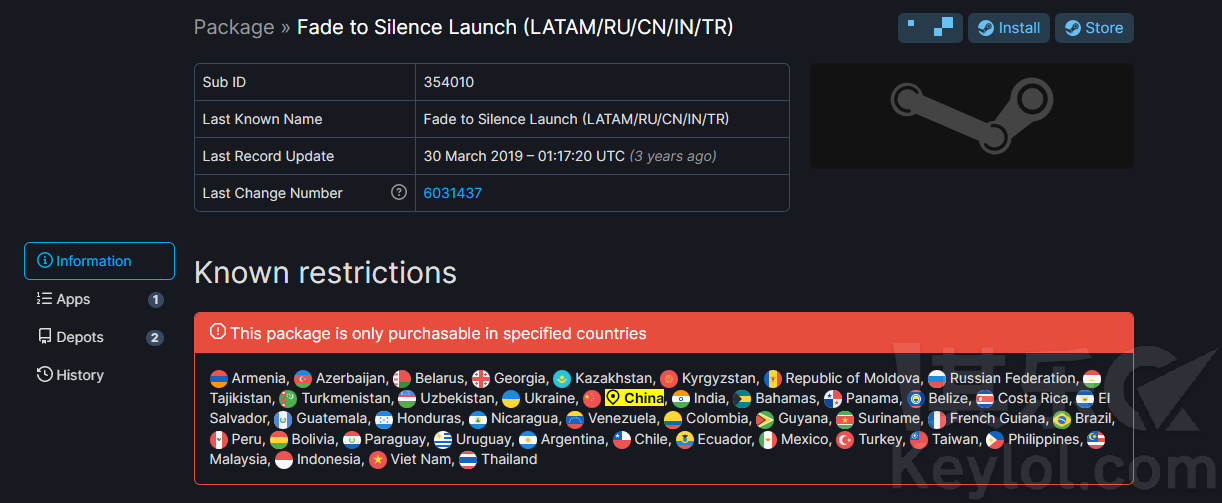Click the Kazakhstan flag icon
The image size is (1222, 503).
tap(562, 379)
